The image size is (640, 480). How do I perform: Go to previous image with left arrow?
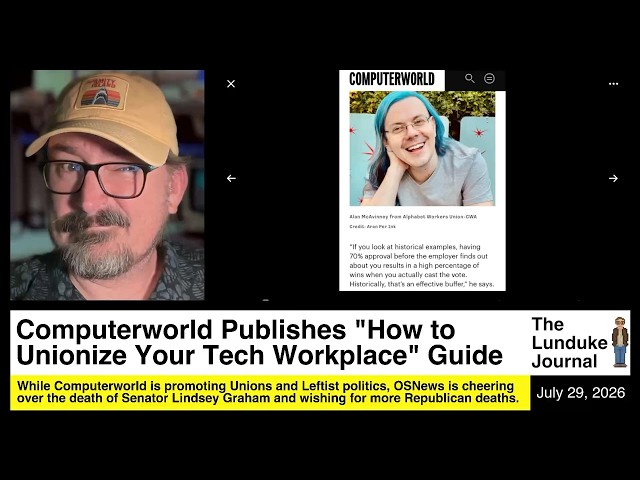point(231,178)
